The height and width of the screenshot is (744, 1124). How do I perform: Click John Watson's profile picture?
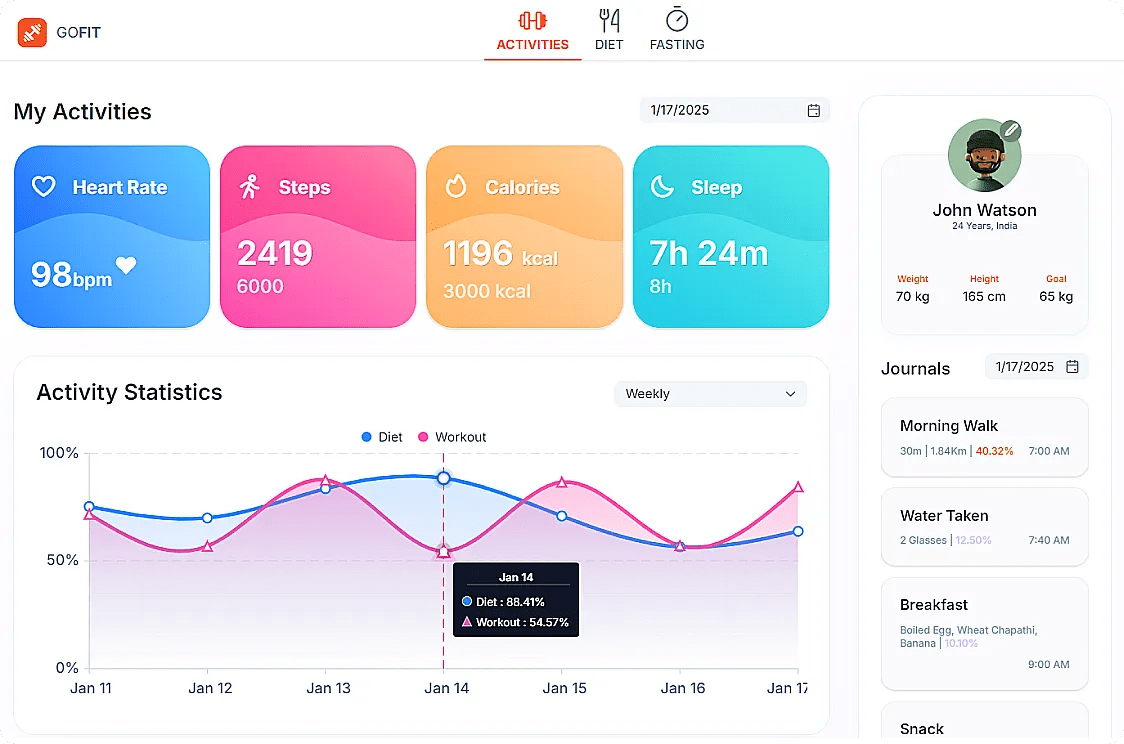tap(984, 154)
